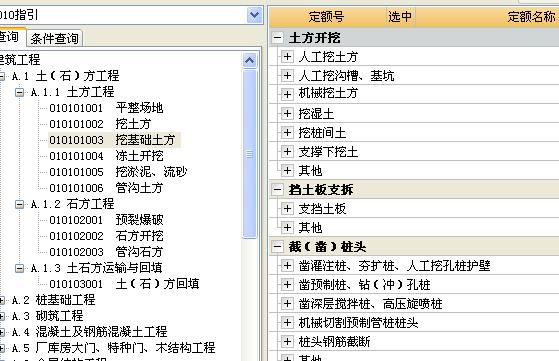Click the 选中 column header
This screenshot has width=559, height=361.
click(400, 16)
